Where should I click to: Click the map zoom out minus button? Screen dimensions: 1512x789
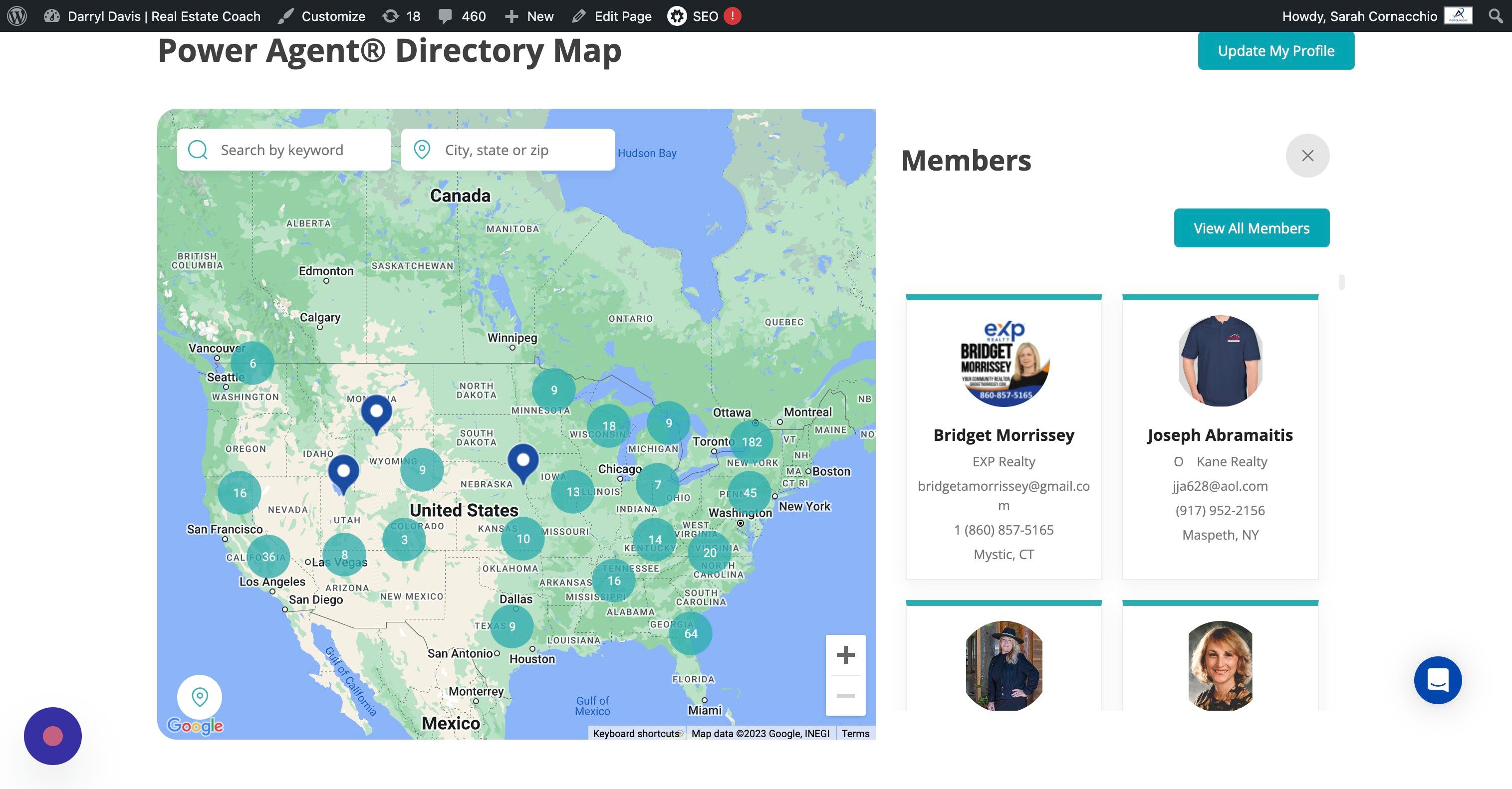pyautogui.click(x=845, y=696)
